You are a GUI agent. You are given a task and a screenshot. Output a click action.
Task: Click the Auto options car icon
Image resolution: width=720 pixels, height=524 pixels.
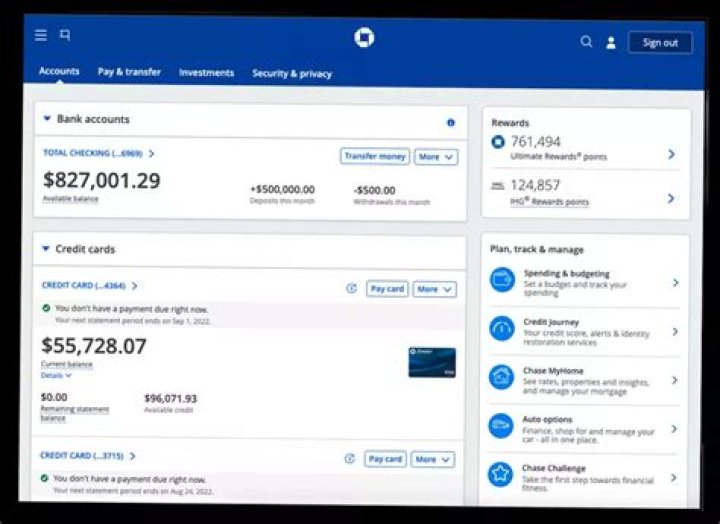(501, 426)
